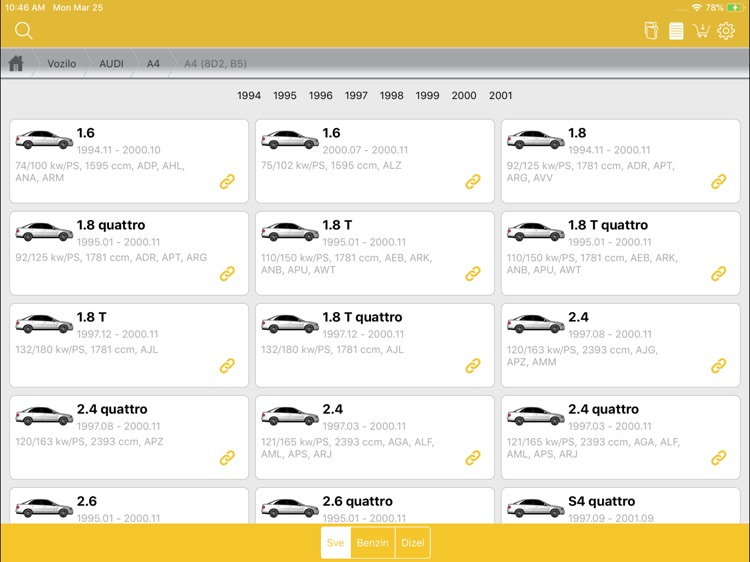Tap '132/180 kw/PS, 1781 ccm, AJL' under 1.8 T
The height and width of the screenshot is (562, 750).
[x=87, y=350]
